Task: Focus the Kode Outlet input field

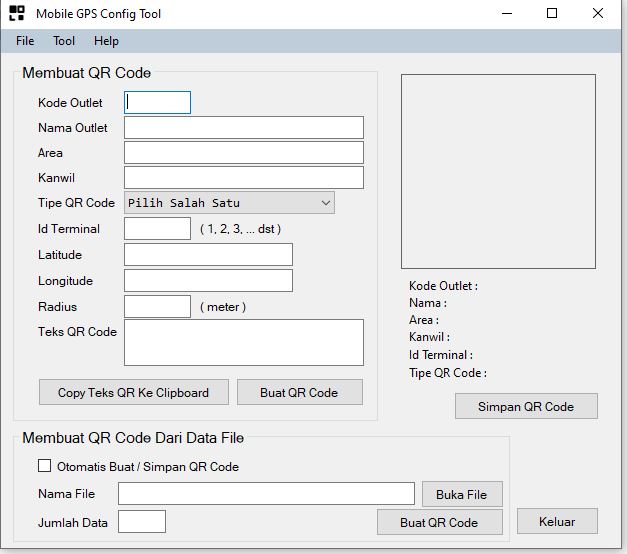Action: coord(157,102)
